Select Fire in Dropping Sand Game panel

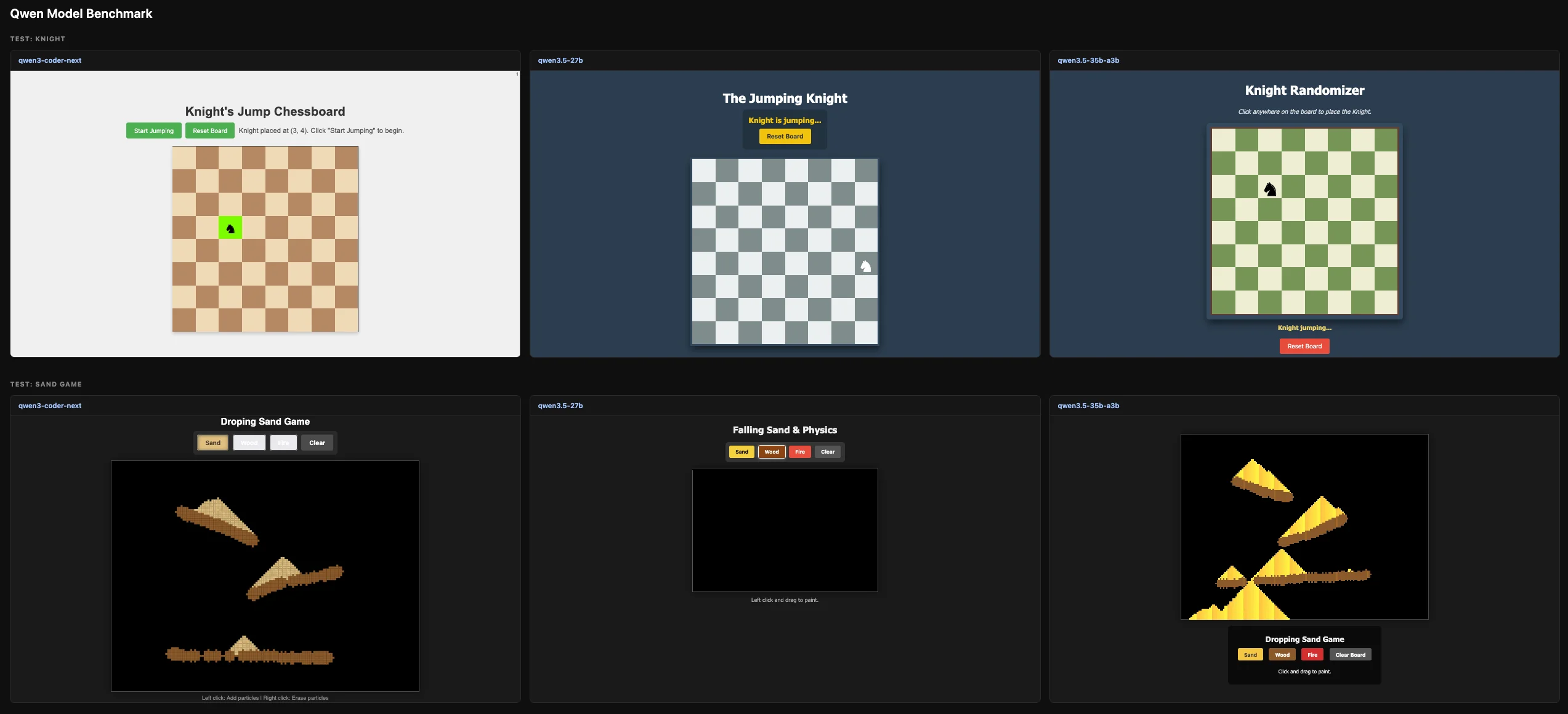pos(1312,655)
